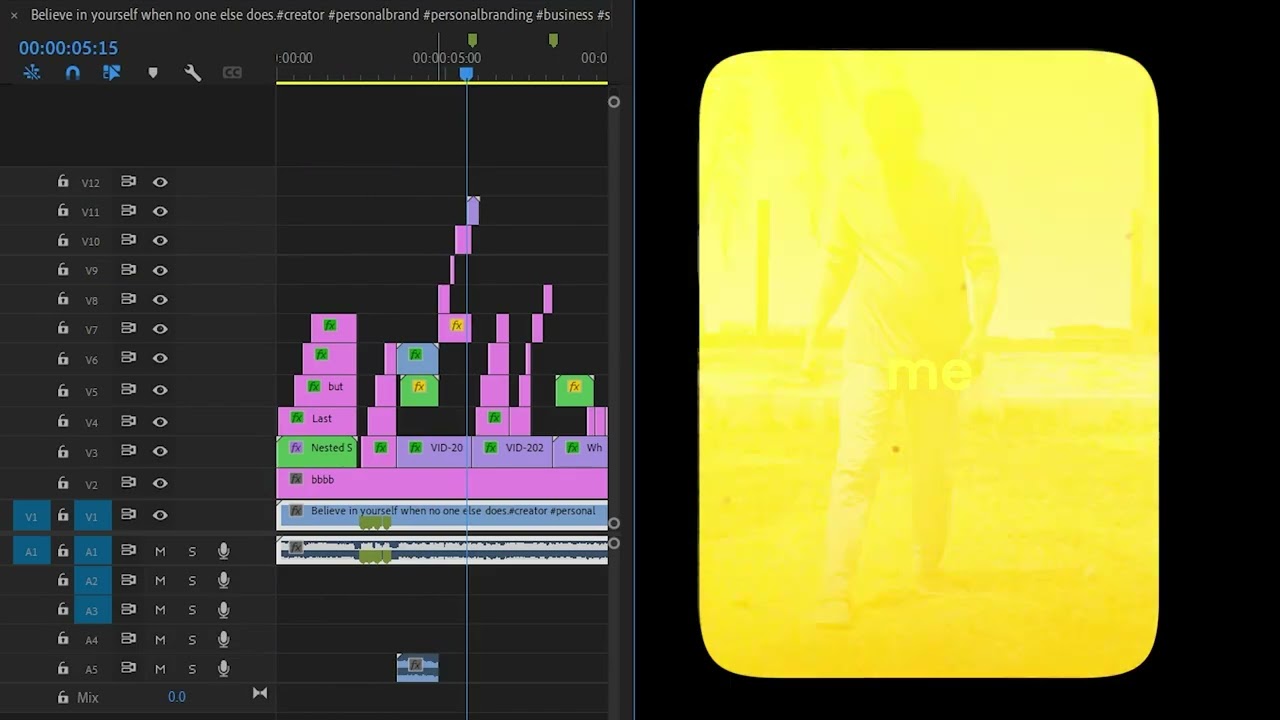Image resolution: width=1280 pixels, height=720 pixels.
Task: Mute the A4 audio track
Action: 160,639
